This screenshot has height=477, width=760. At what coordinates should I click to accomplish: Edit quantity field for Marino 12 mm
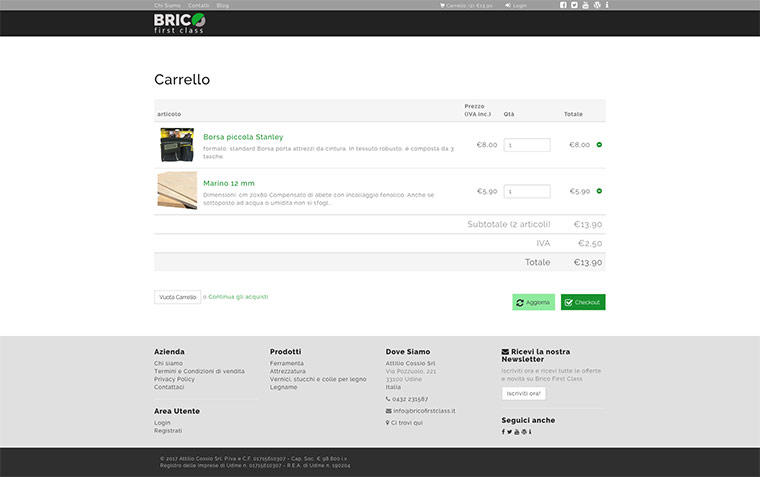[x=527, y=191]
